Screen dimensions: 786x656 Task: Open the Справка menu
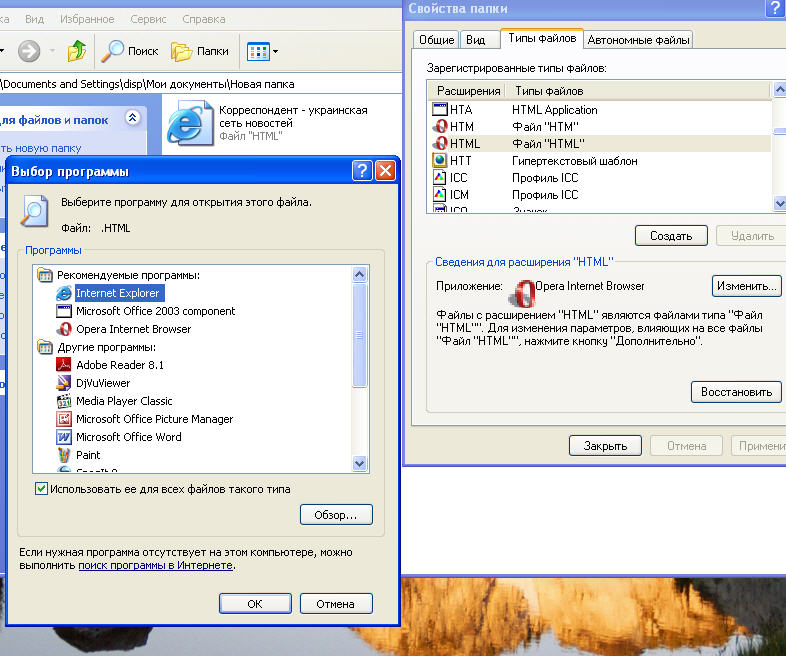pos(204,19)
